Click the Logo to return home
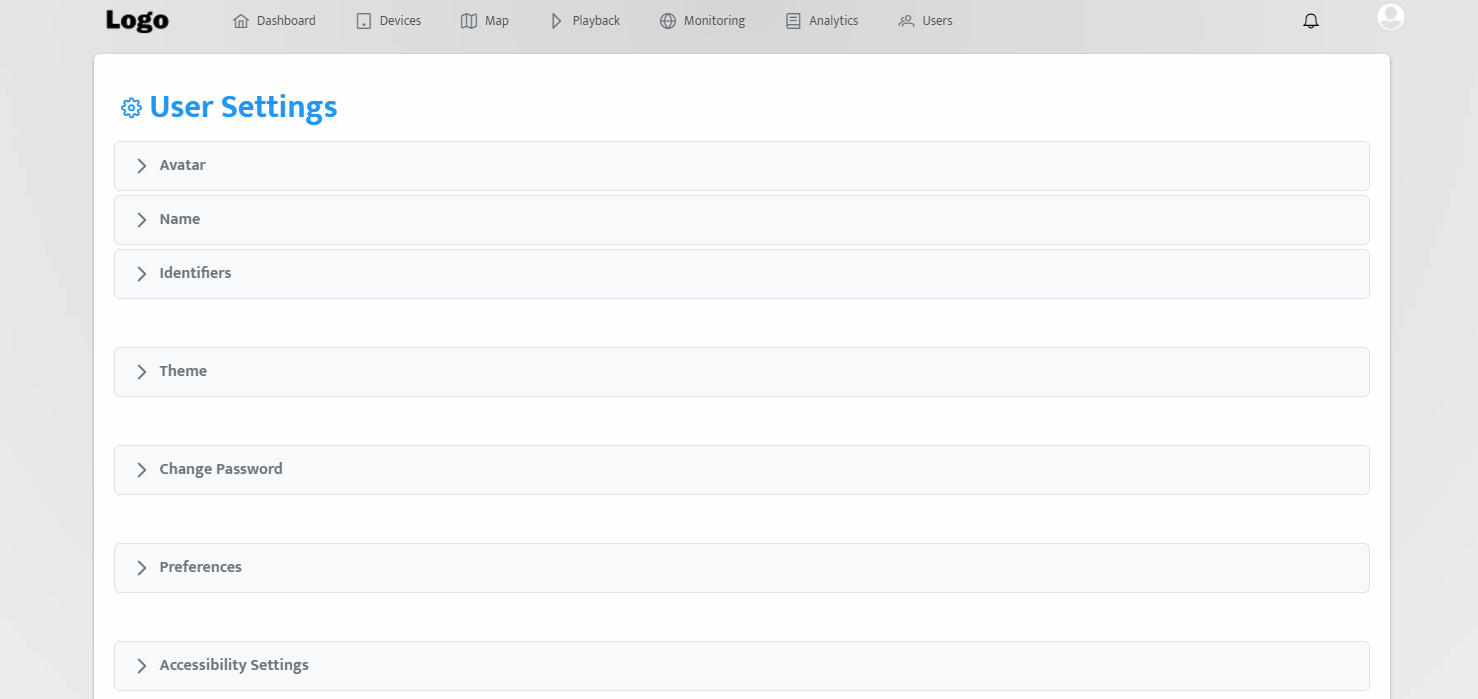This screenshot has width=1478, height=699. click(x=137, y=21)
